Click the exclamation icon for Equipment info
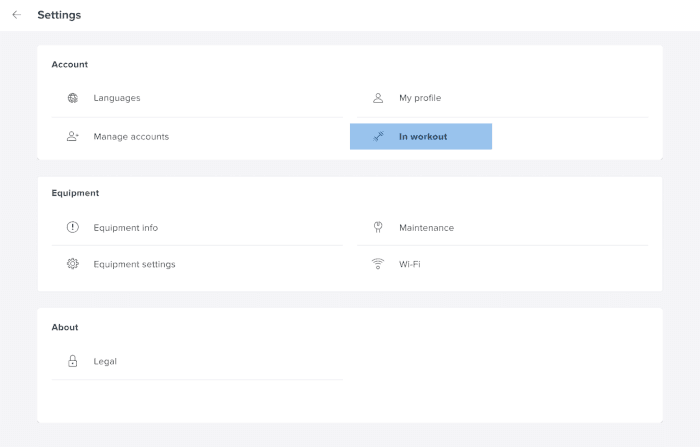The height and width of the screenshot is (447, 700). (73, 227)
